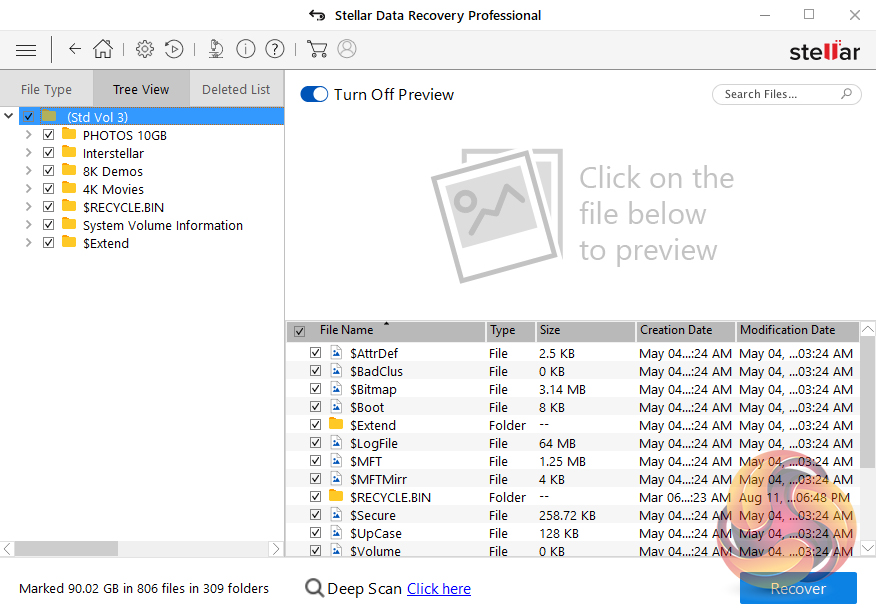Open the Deep Scan Click here link
The image size is (876, 614).
(439, 589)
